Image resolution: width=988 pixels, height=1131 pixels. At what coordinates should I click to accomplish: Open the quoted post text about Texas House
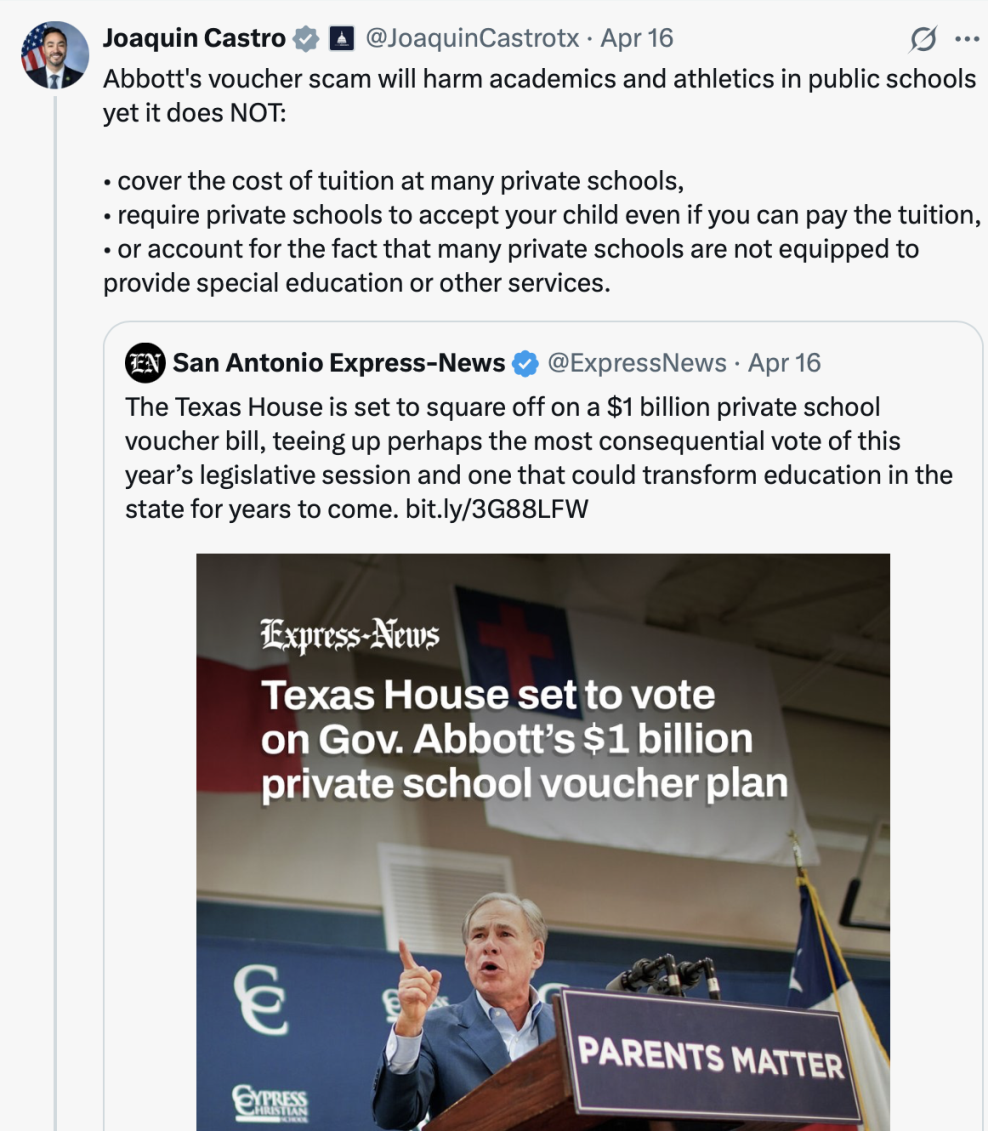point(538,441)
